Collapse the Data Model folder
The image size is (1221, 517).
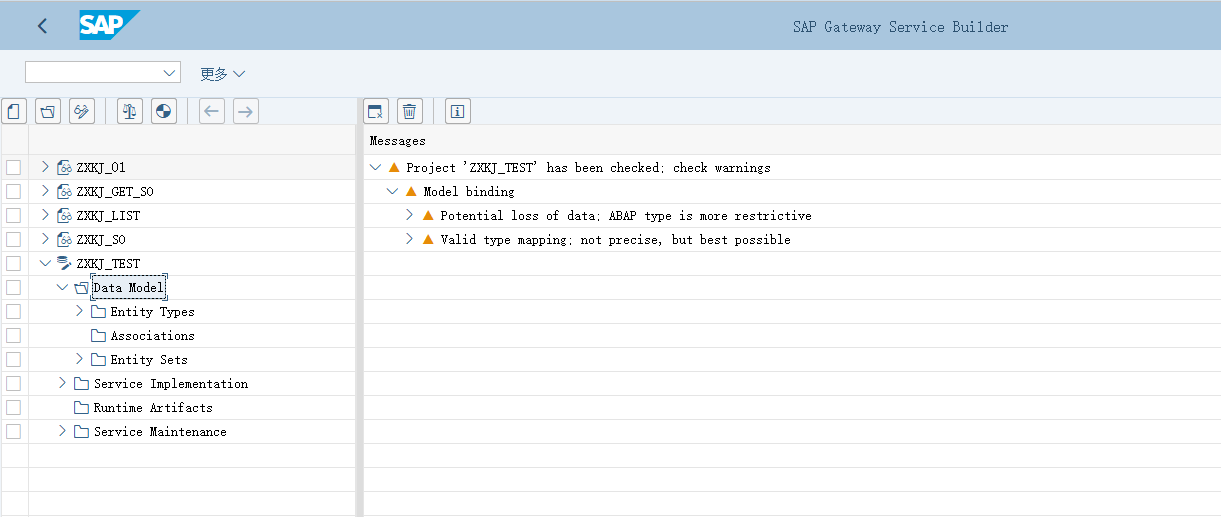pos(62,287)
